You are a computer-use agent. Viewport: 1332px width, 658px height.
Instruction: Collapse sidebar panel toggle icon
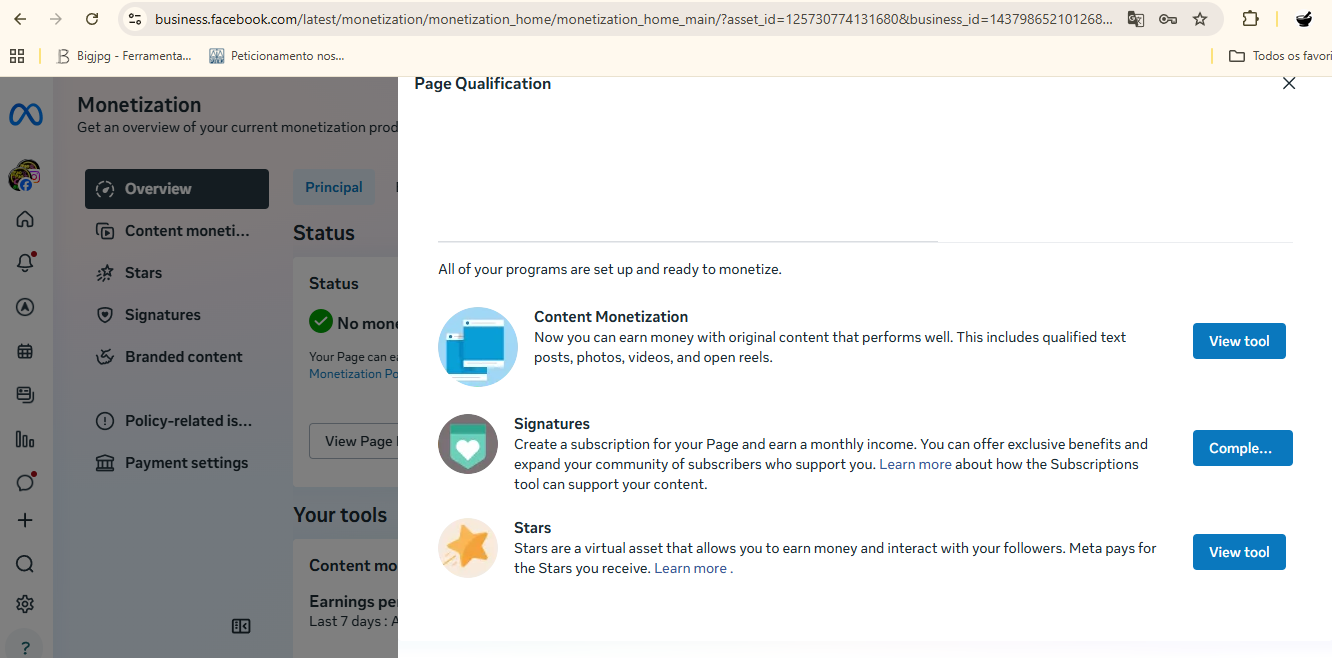[x=241, y=626]
